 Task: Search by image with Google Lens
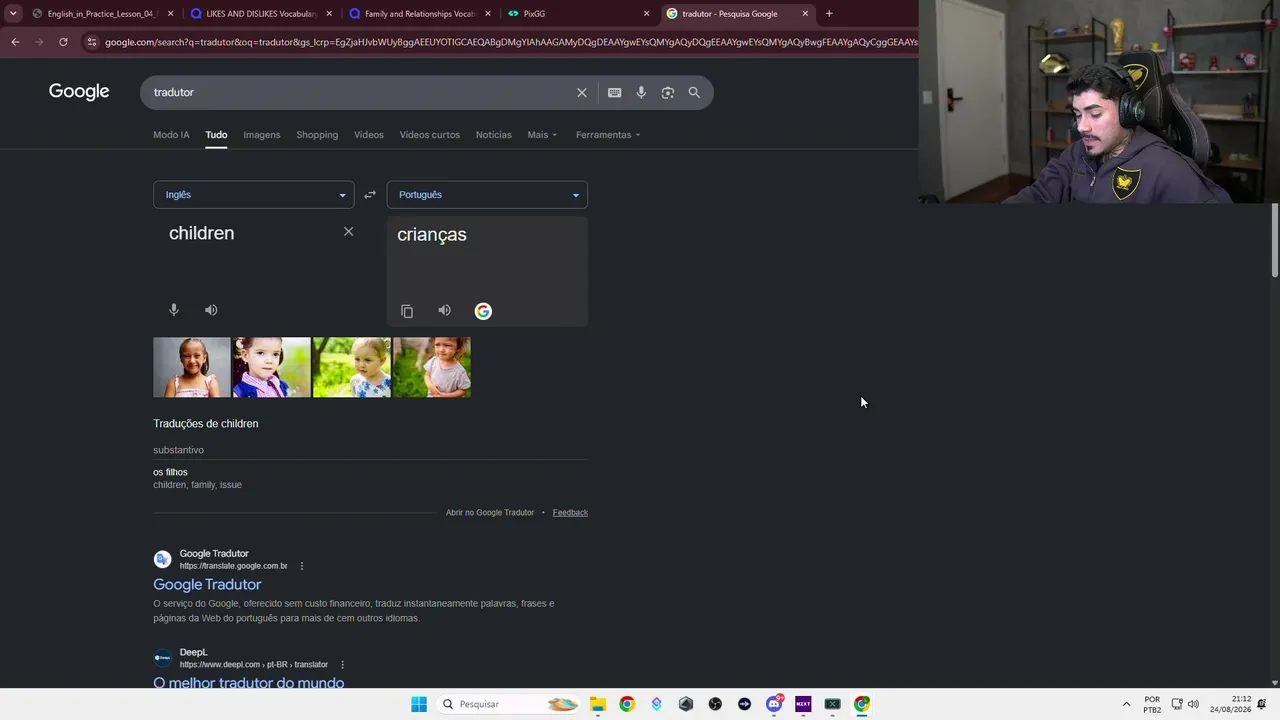pos(667,92)
